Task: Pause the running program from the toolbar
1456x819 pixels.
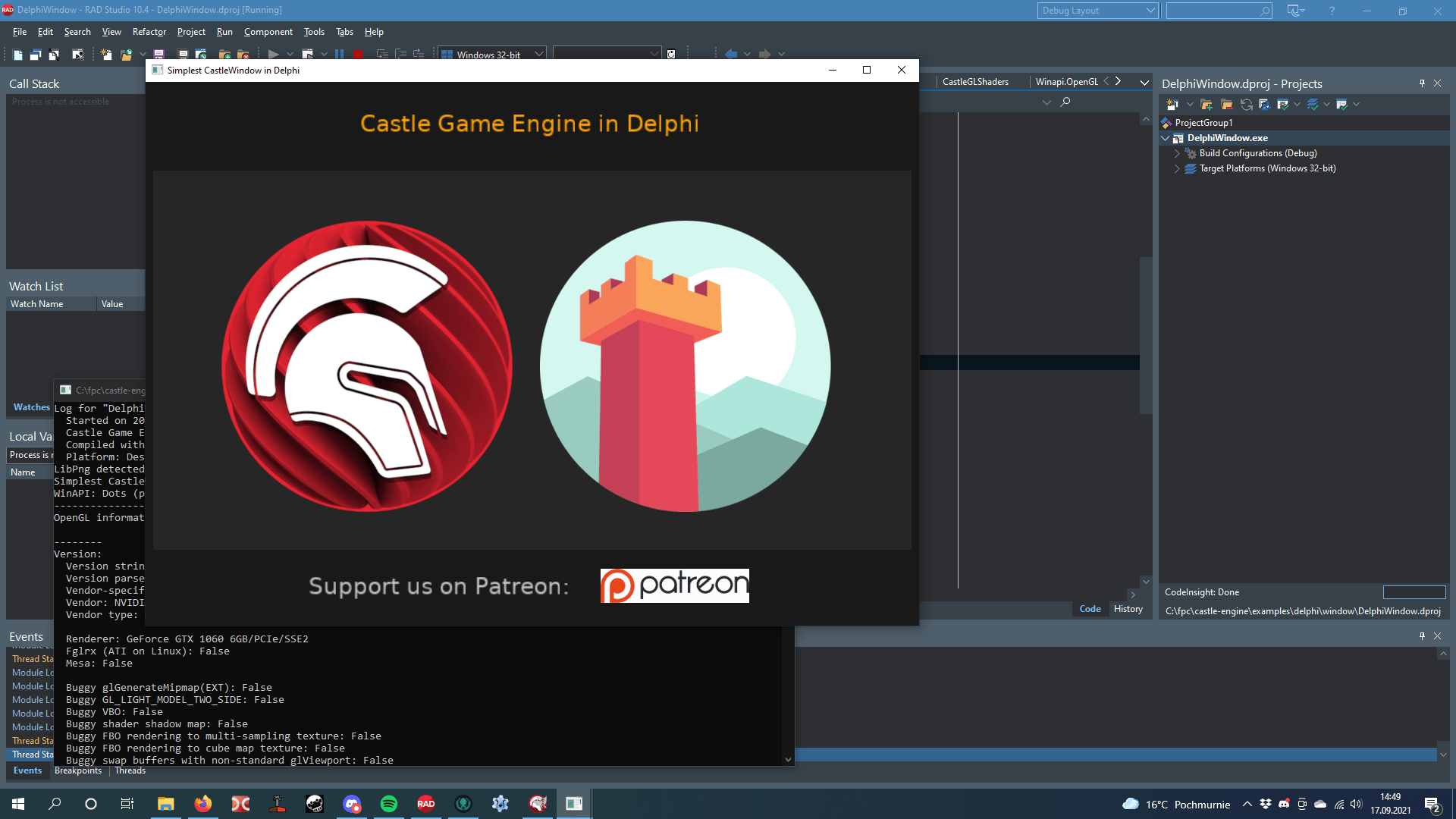Action: [339, 55]
